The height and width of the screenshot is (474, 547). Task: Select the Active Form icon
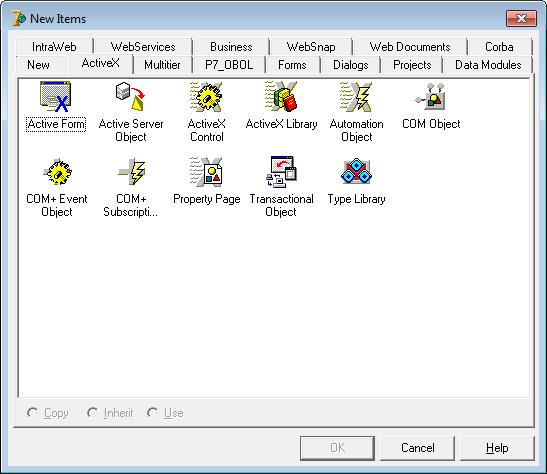[56, 97]
